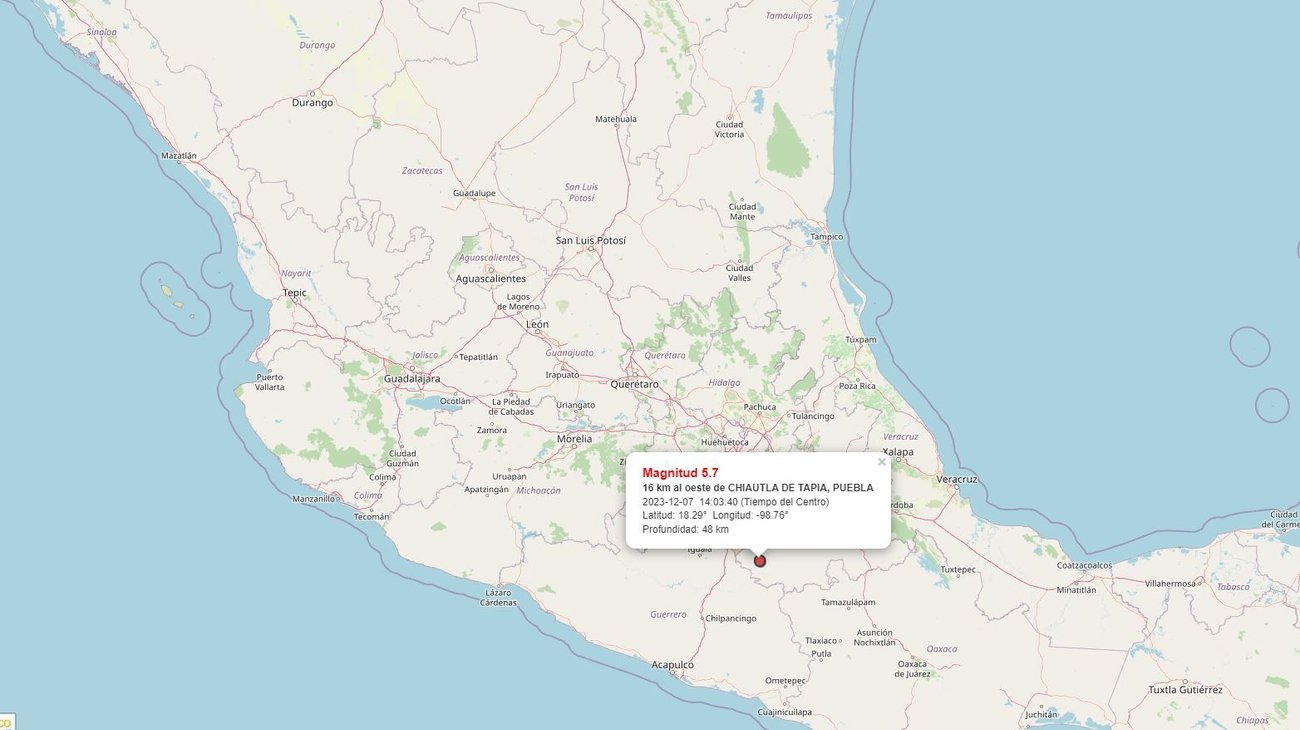Click the red epicenter marker near Puebla

[759, 561]
